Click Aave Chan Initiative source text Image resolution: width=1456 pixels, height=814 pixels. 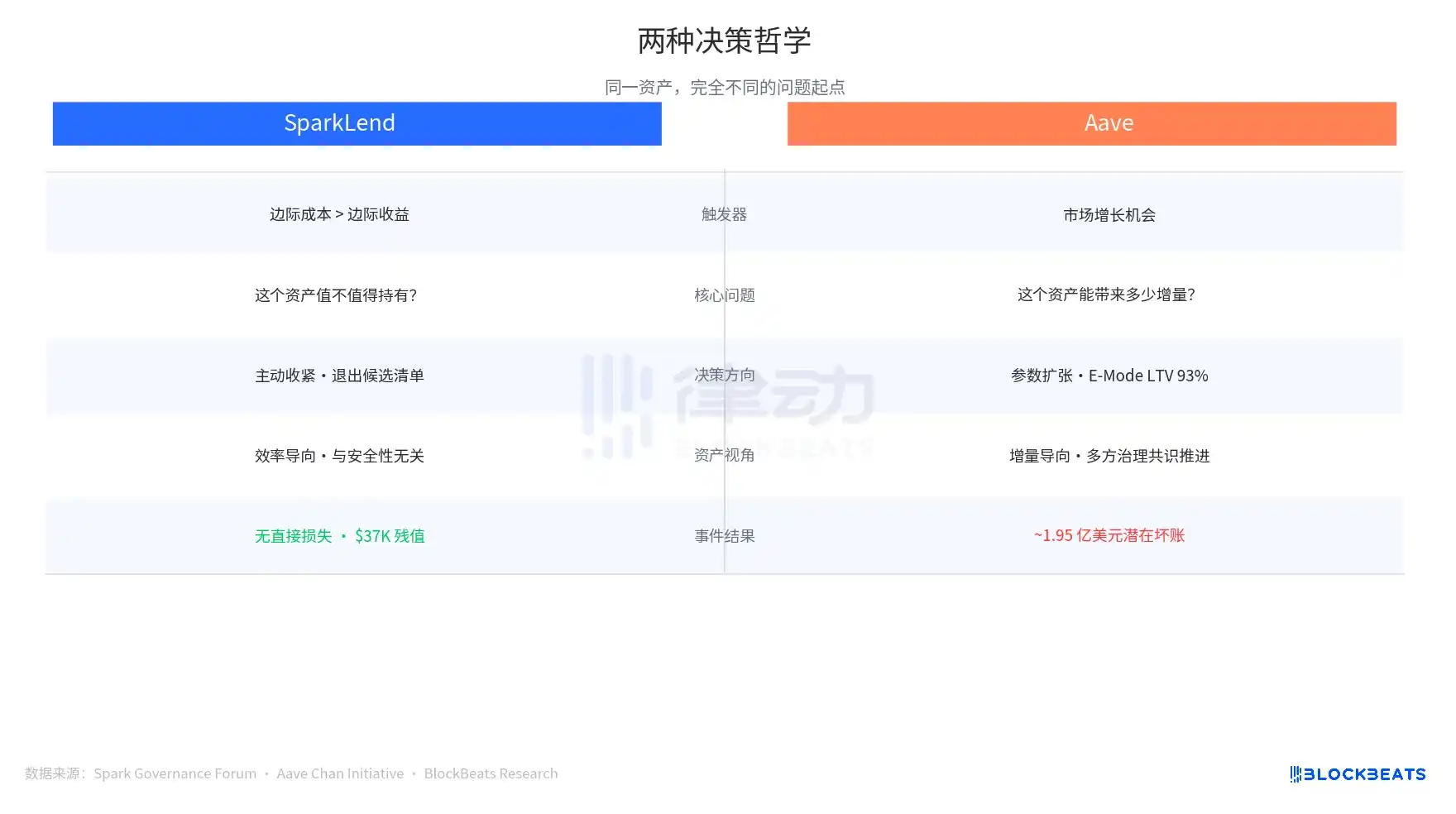(x=340, y=773)
